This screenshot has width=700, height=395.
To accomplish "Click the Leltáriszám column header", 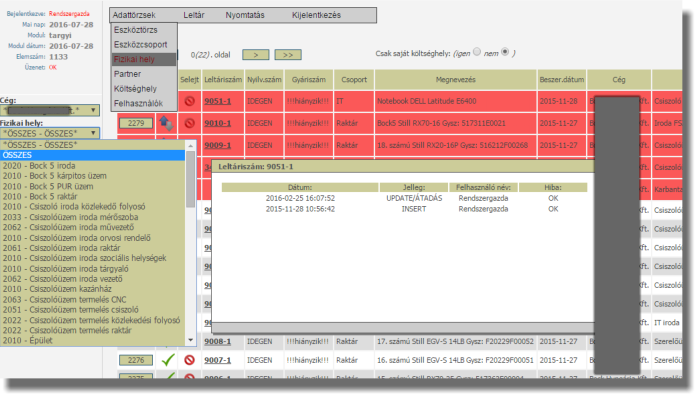I will tap(223, 80).
